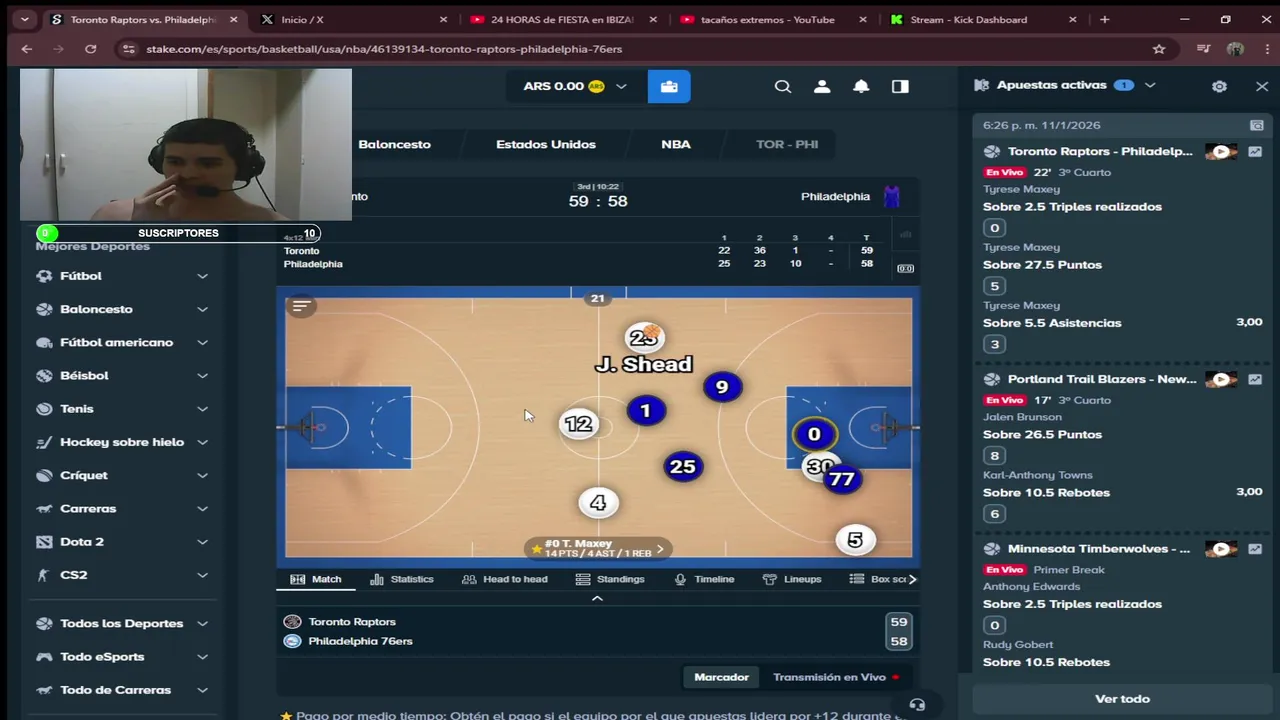Select the Marcador toggle

click(721, 677)
